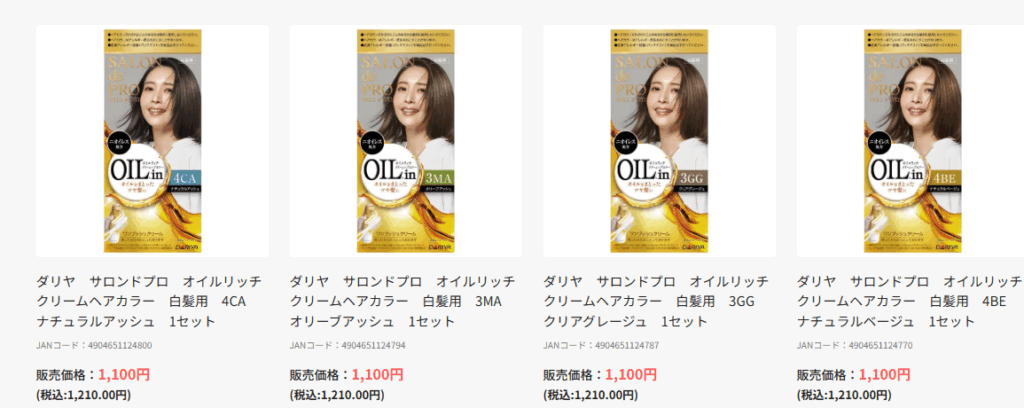Click the 1,100円 price of the 3GG item
The width and height of the screenshot is (1024, 408).
(631, 375)
